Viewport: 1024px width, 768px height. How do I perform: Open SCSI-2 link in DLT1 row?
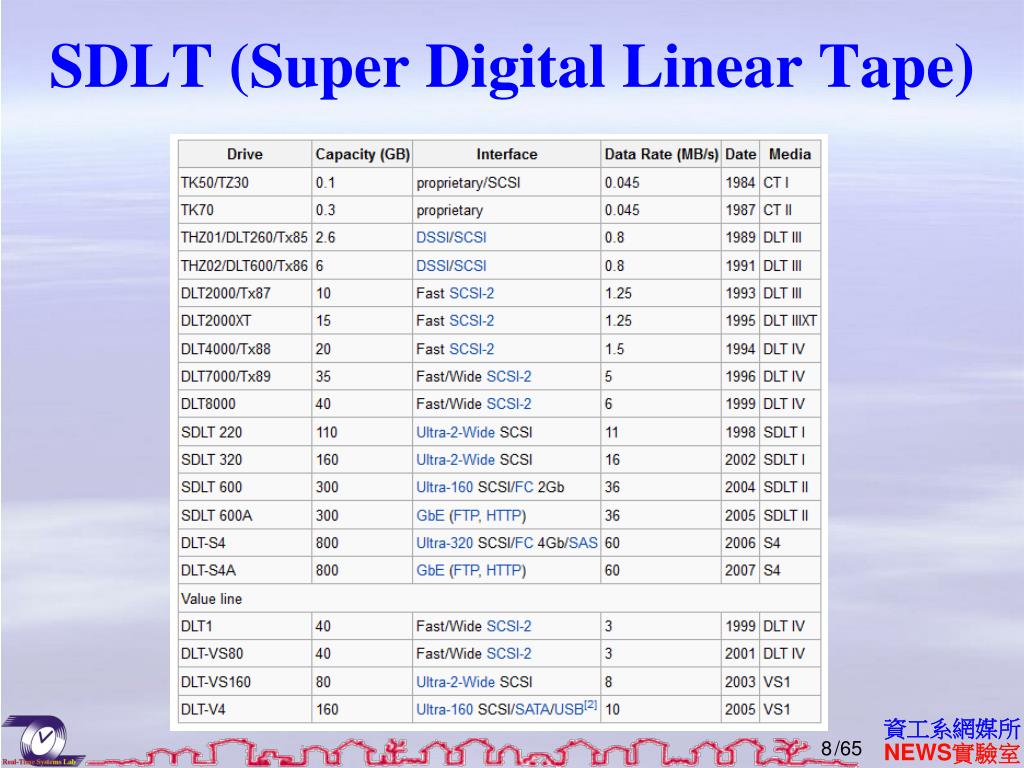tap(509, 626)
